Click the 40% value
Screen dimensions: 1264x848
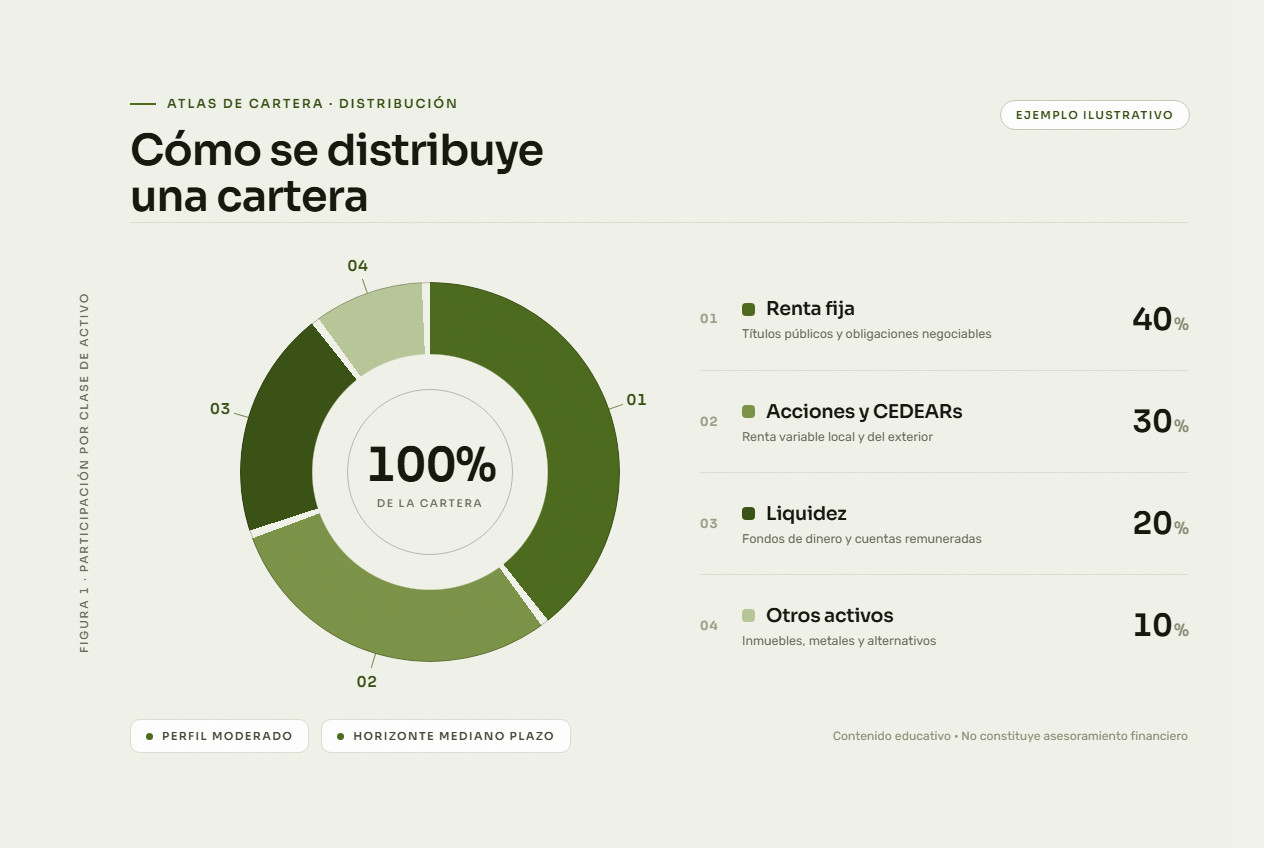pyautogui.click(x=1160, y=319)
